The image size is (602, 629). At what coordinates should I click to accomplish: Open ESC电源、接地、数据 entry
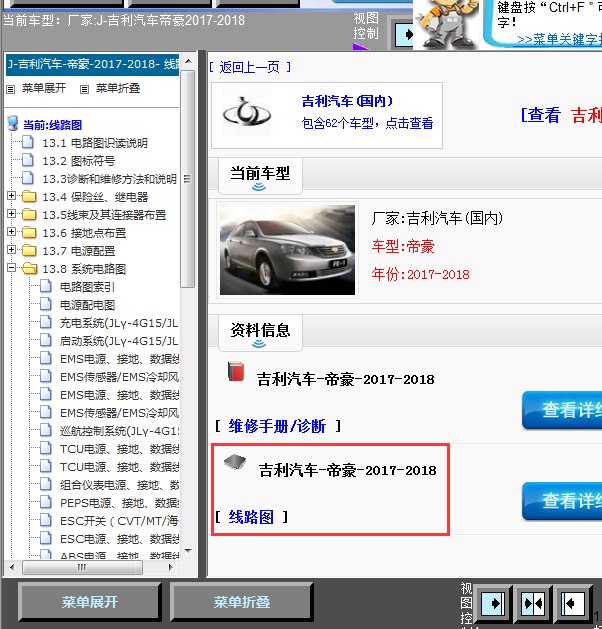point(119,539)
